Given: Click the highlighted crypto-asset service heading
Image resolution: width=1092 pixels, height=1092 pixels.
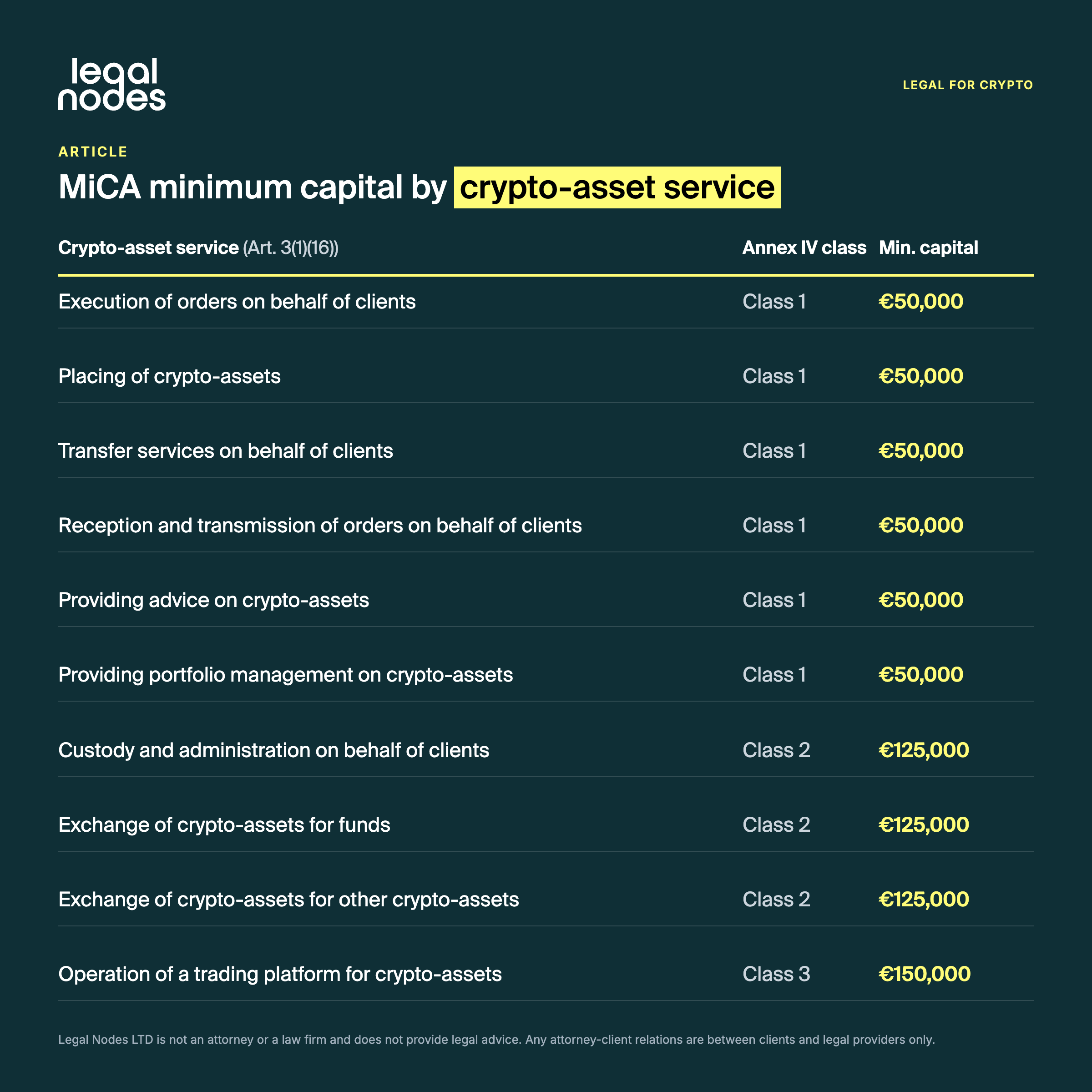Looking at the screenshot, I should pyautogui.click(x=617, y=187).
